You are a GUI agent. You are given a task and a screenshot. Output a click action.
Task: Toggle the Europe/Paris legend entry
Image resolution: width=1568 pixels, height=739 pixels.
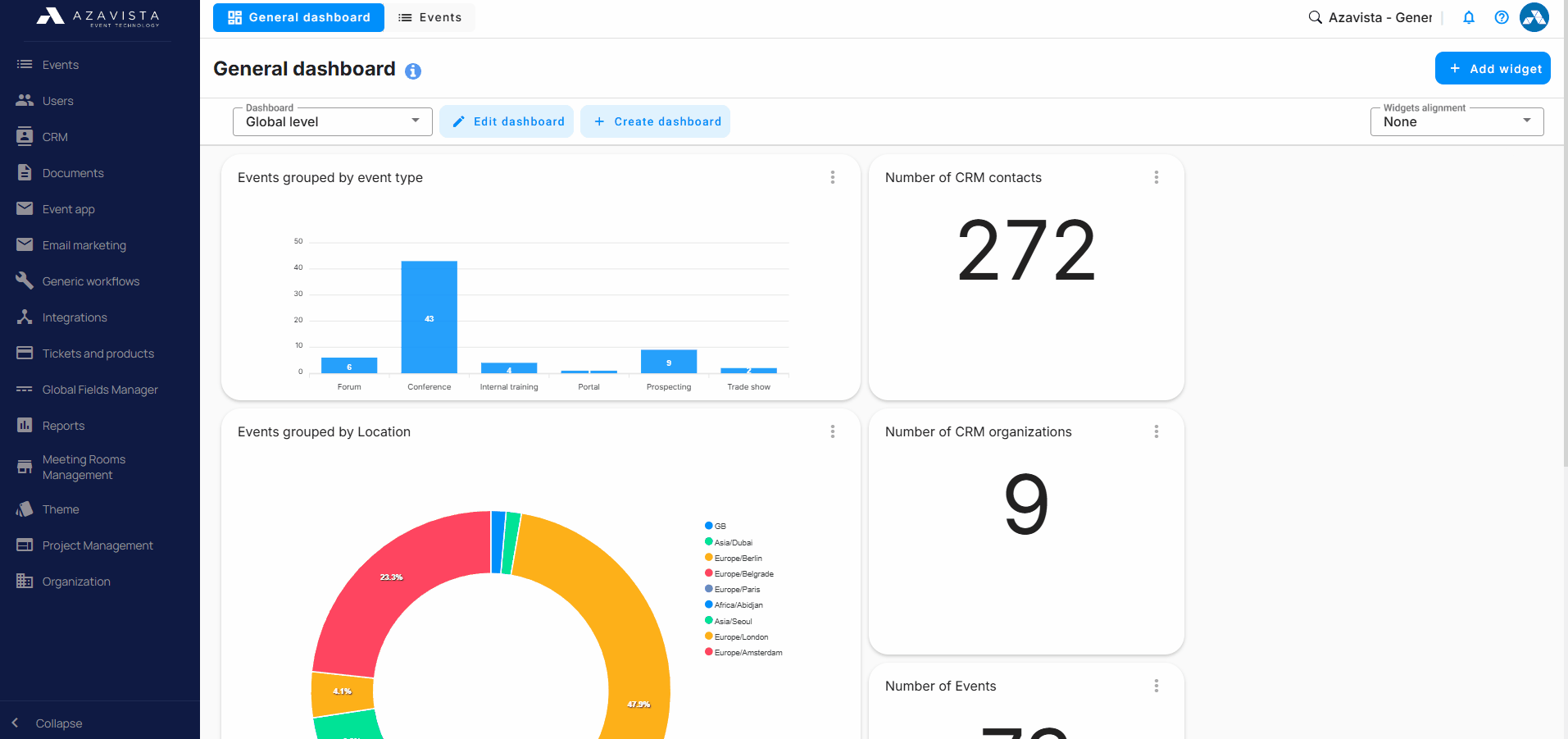click(733, 589)
